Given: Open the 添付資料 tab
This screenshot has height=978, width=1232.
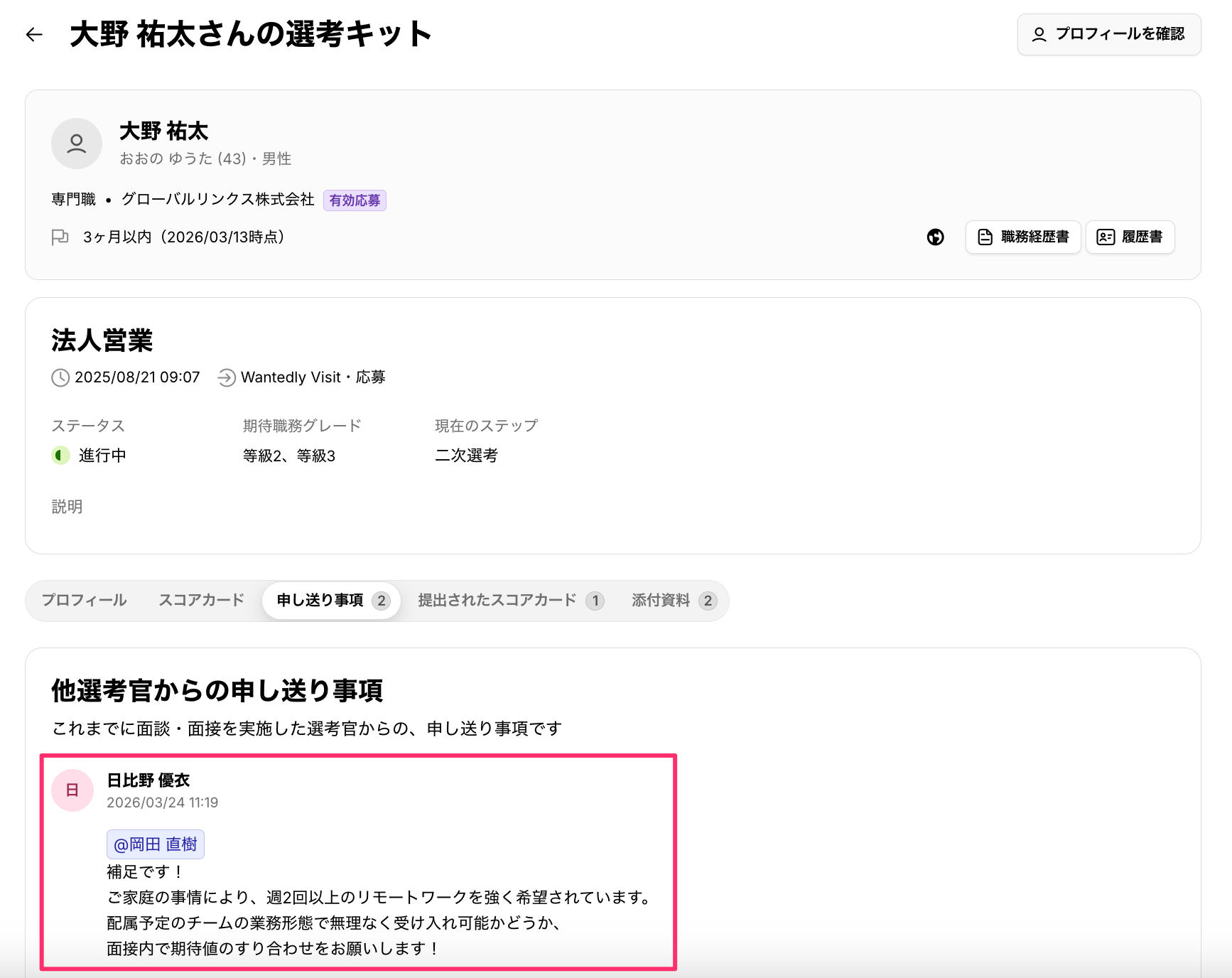Looking at the screenshot, I should tap(672, 601).
